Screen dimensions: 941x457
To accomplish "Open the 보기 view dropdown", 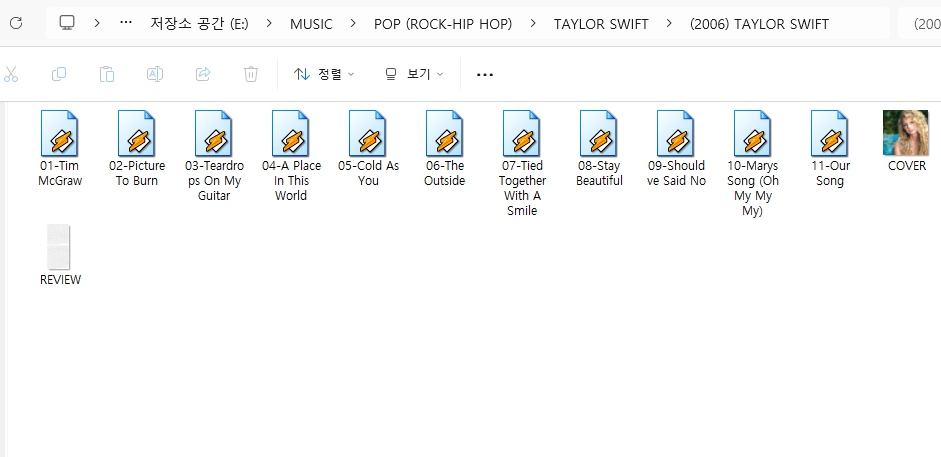I will 413,74.
